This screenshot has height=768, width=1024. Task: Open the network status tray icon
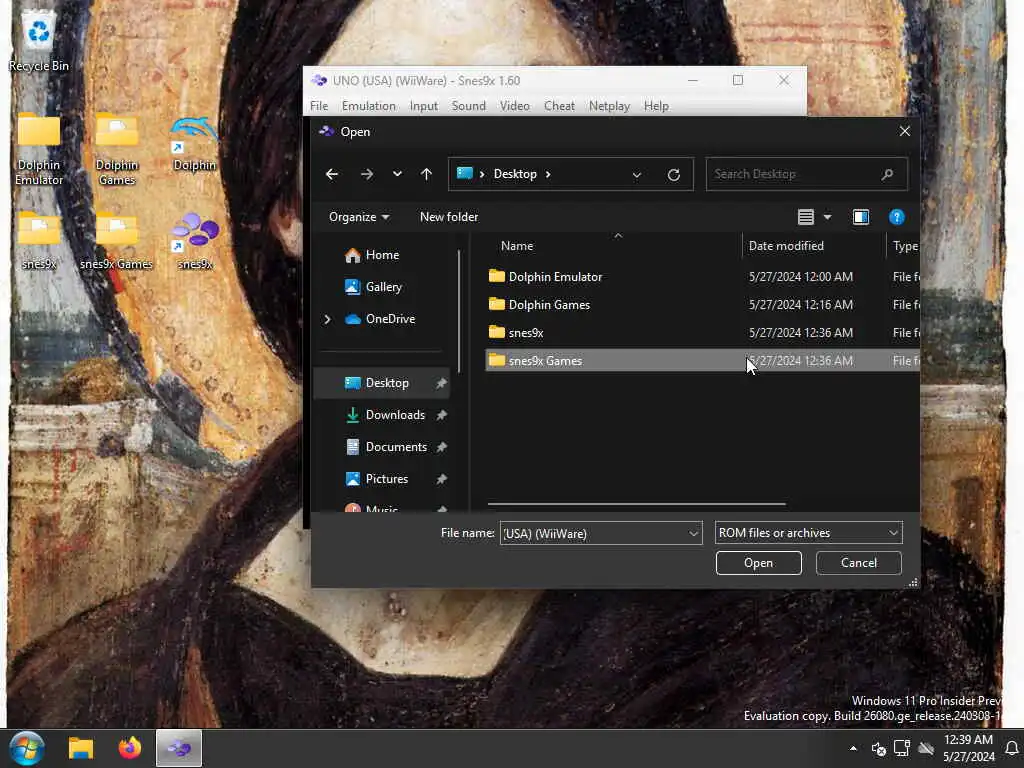click(x=902, y=748)
